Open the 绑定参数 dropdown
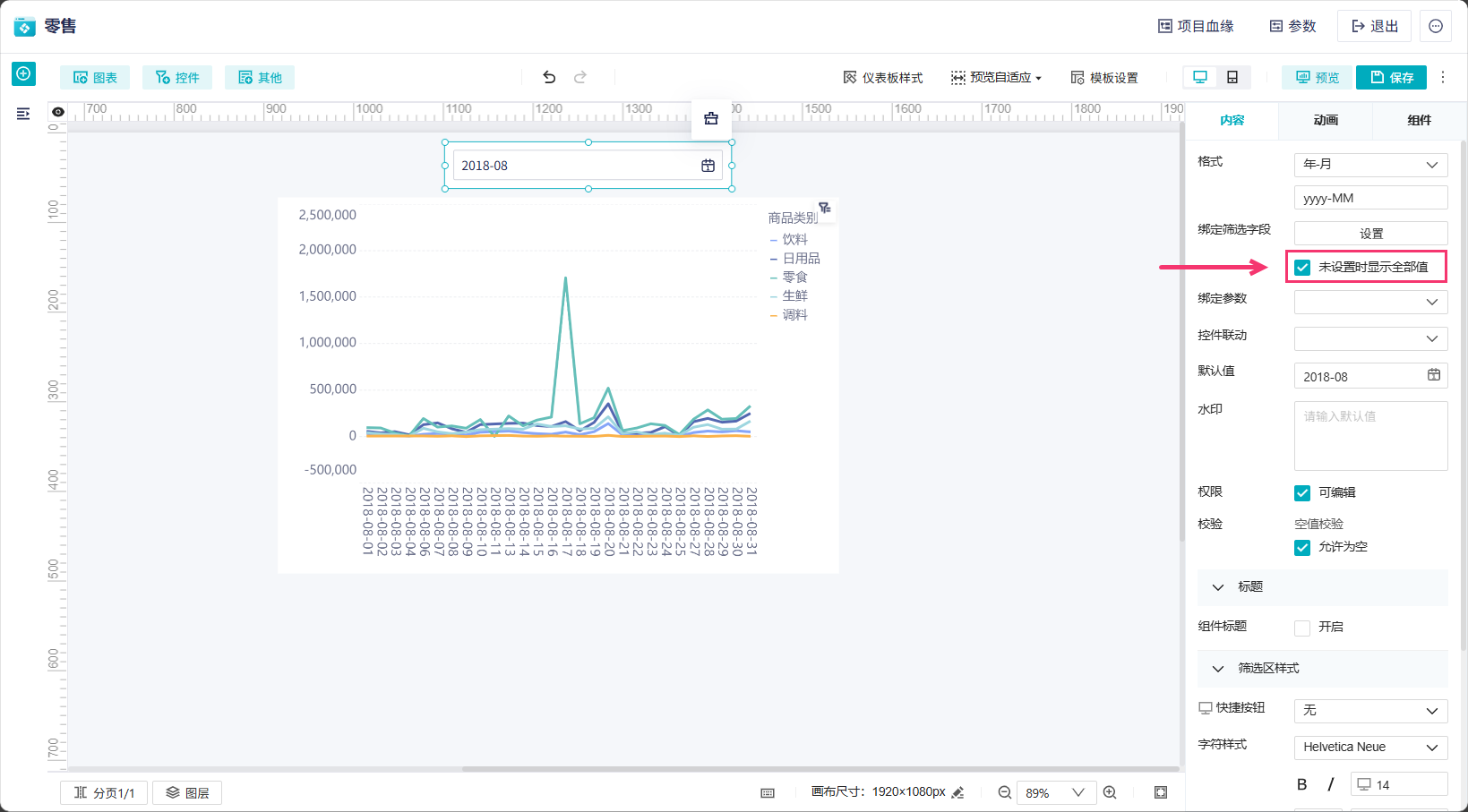Screen dimensions: 1468x812 click(x=1370, y=302)
